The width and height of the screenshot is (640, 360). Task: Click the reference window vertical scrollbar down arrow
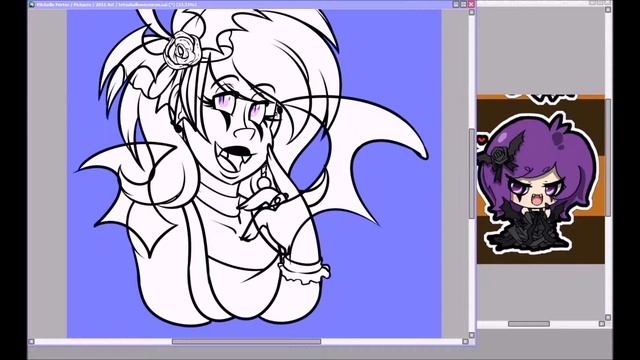coord(608,317)
